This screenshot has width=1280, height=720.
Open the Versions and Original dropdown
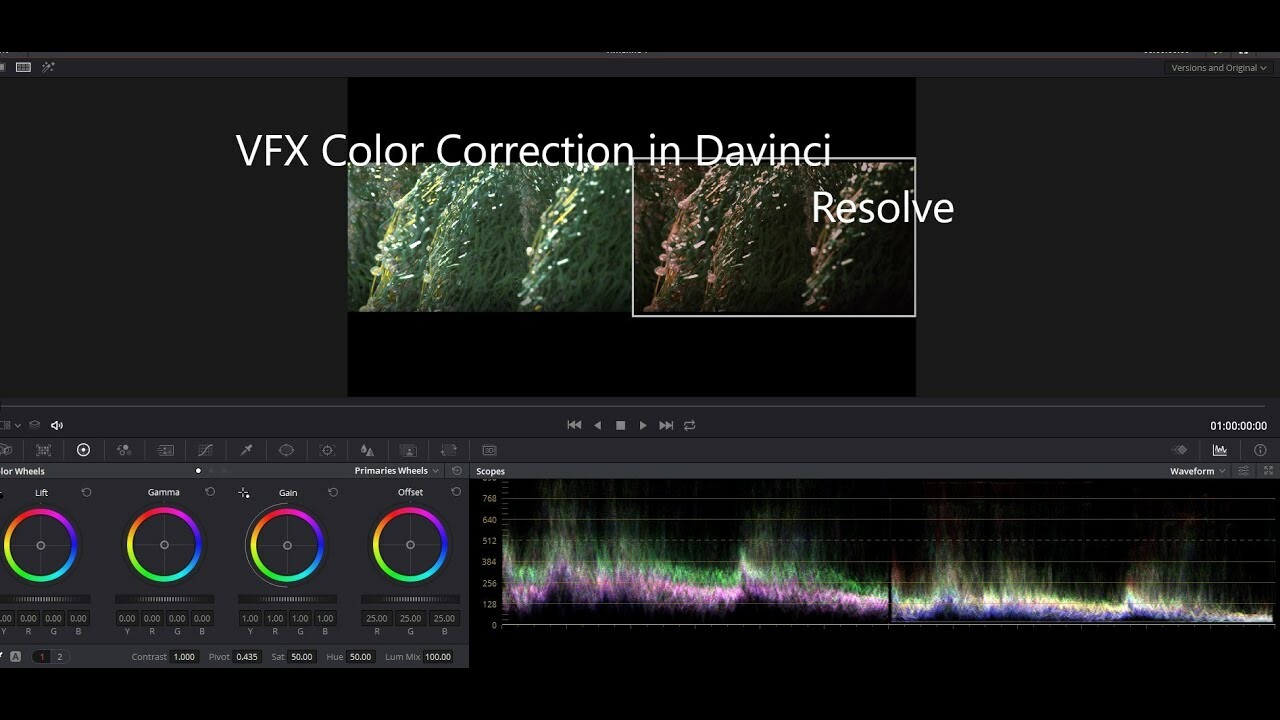1218,67
